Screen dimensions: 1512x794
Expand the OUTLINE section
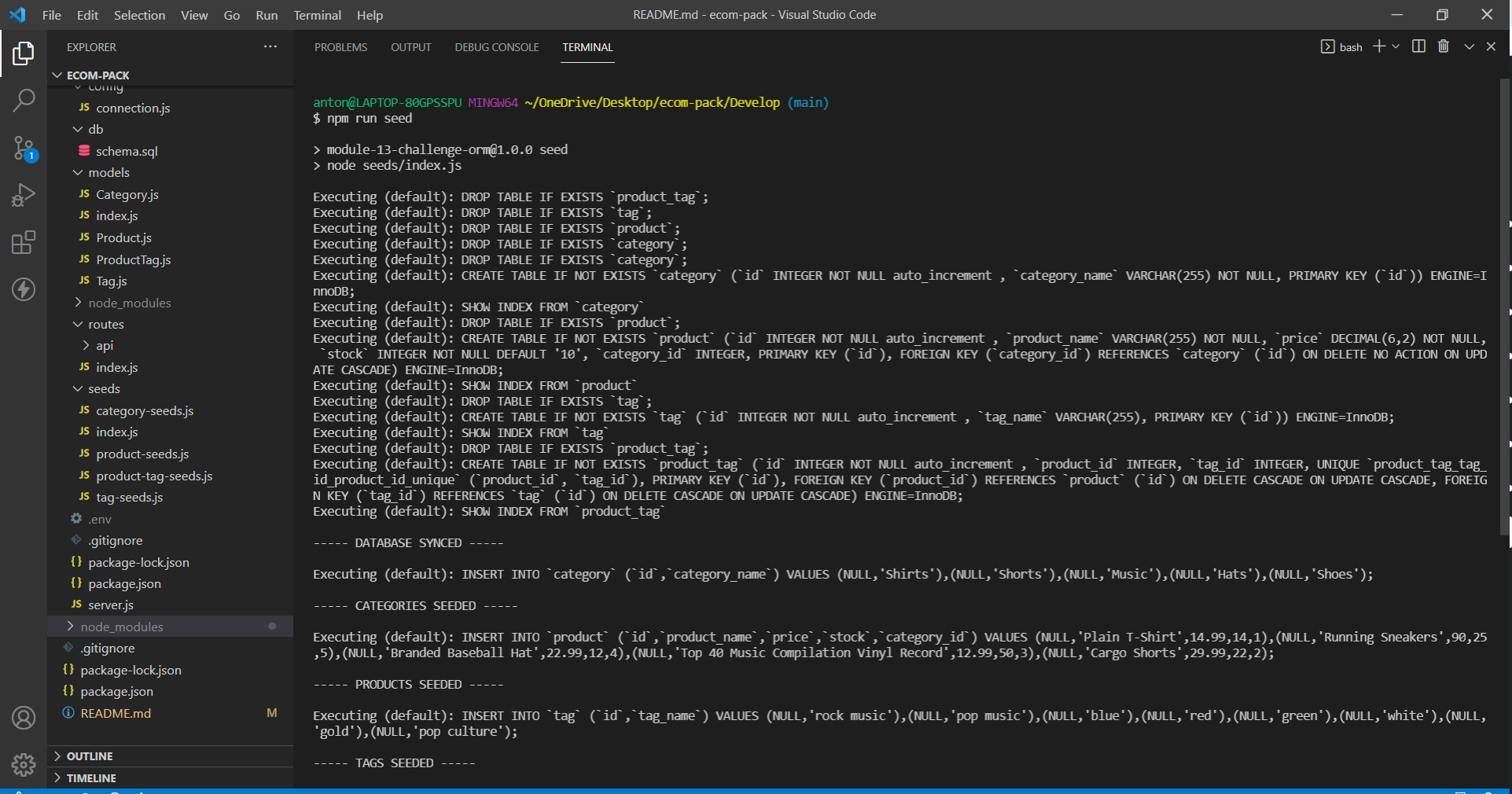pyautogui.click(x=91, y=755)
